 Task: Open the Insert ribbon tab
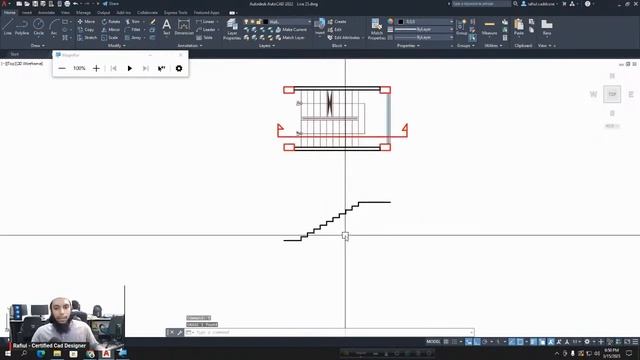(27, 13)
